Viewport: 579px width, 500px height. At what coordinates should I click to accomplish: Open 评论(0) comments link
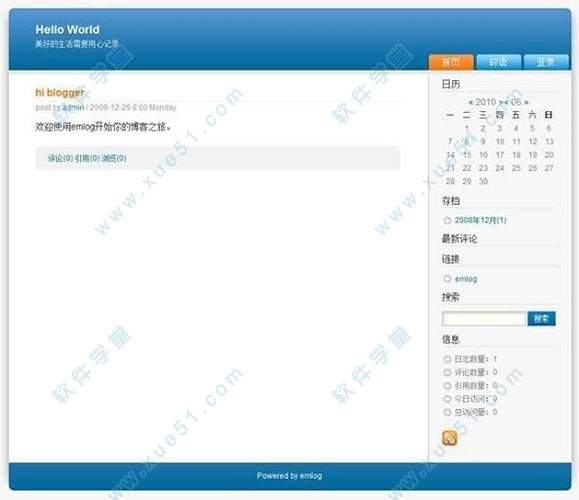[61, 158]
